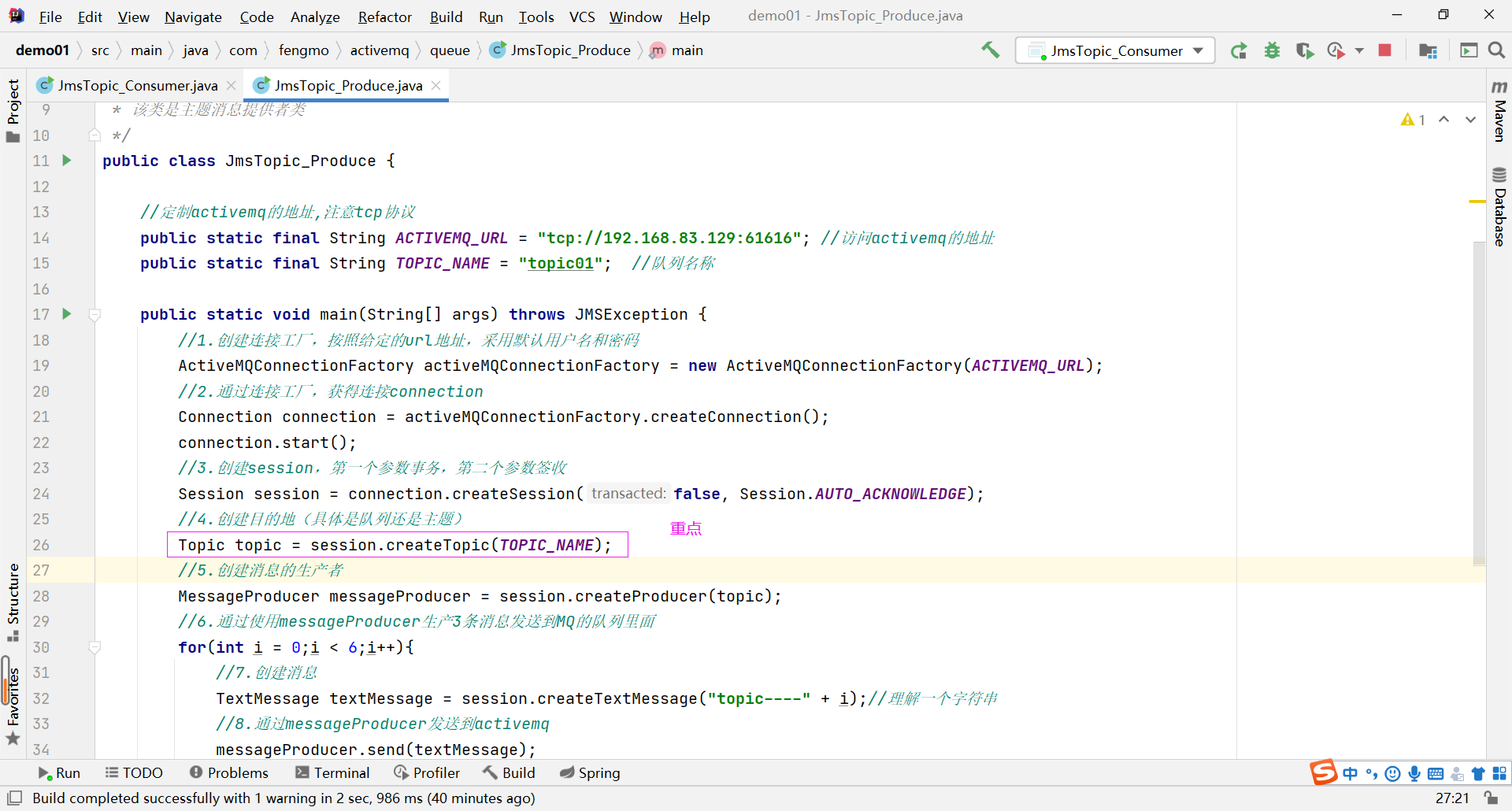Click the Profiler run icon in toolbar

[x=1336, y=50]
